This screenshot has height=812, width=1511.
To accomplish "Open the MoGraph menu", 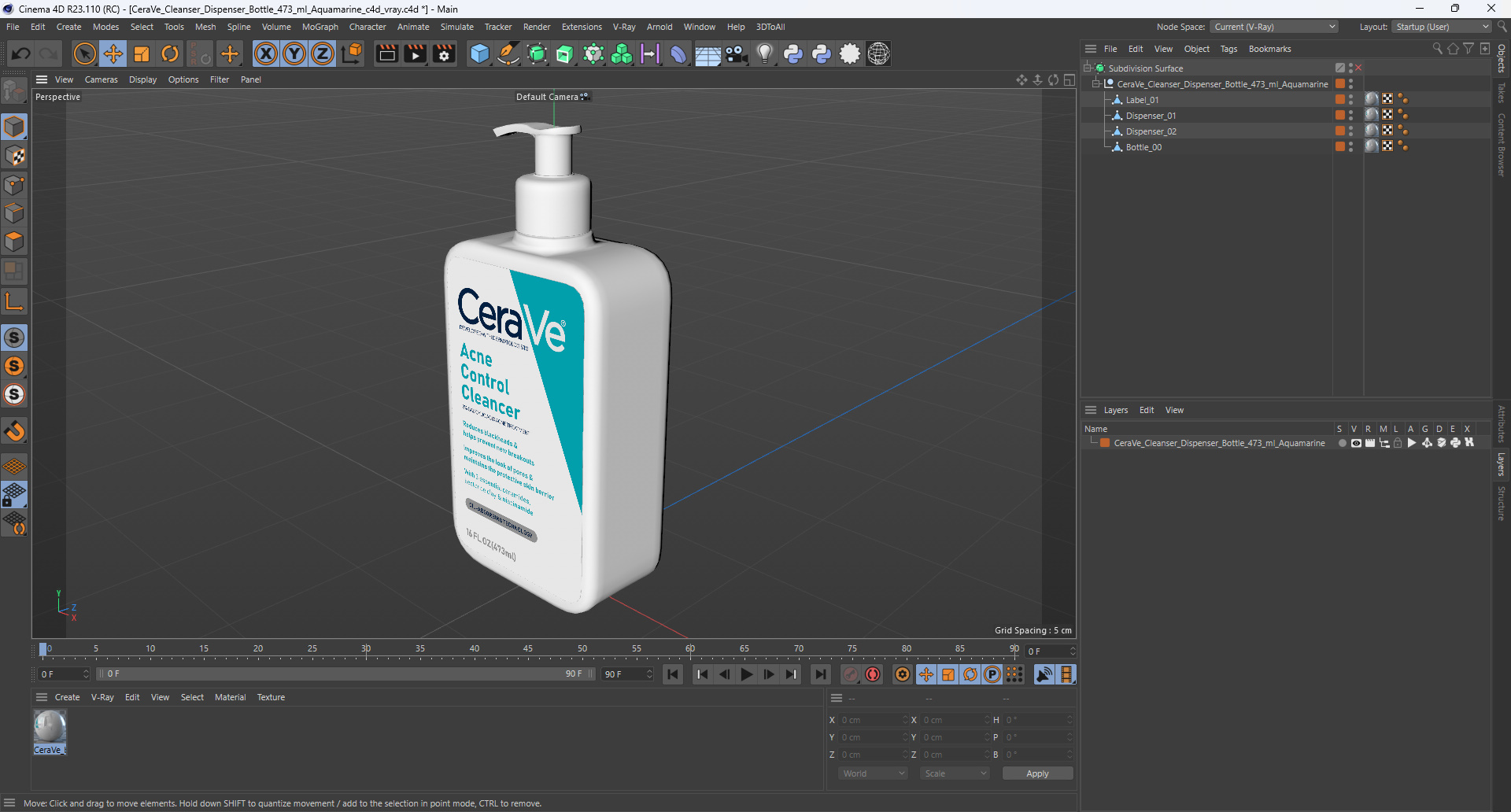I will pyautogui.click(x=320, y=27).
